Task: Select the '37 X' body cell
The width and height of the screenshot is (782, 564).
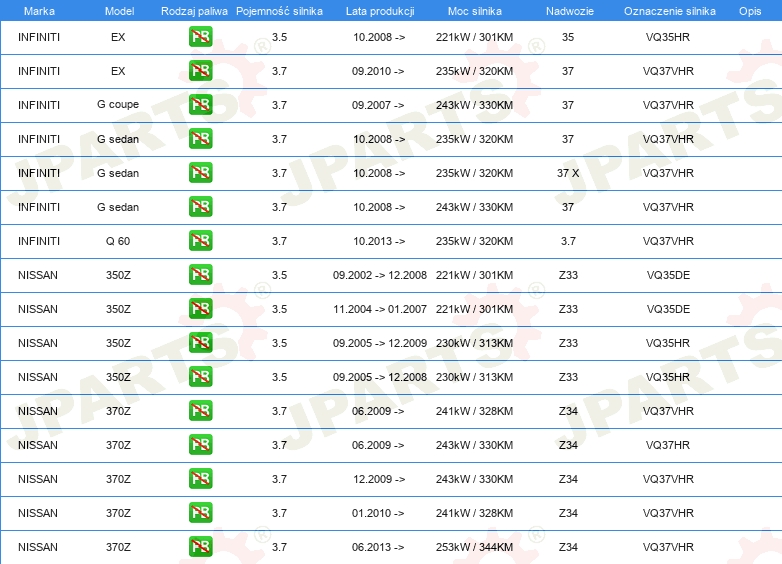Action: tap(568, 173)
